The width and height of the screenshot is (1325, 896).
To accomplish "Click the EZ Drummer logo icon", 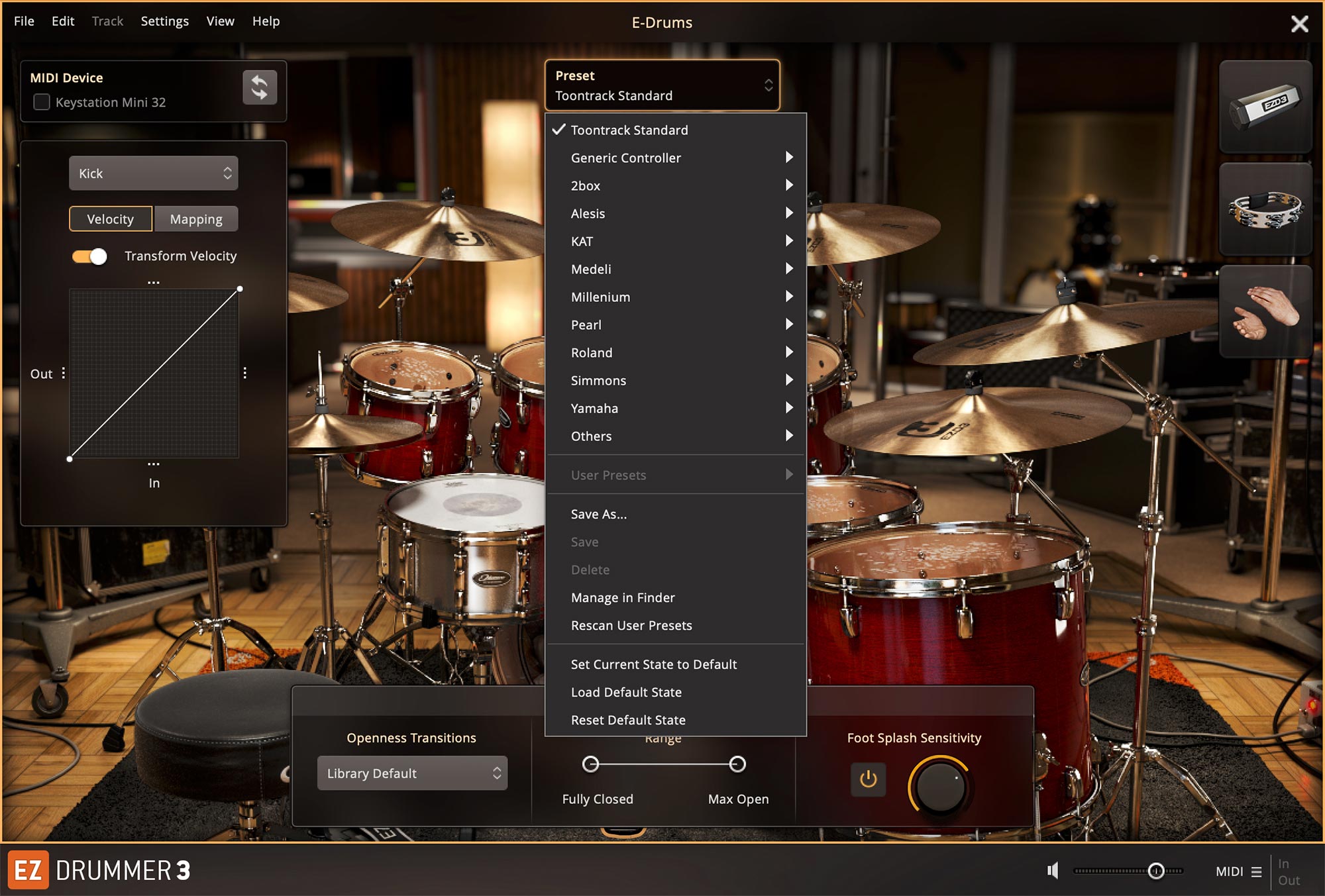I will click(x=28, y=870).
